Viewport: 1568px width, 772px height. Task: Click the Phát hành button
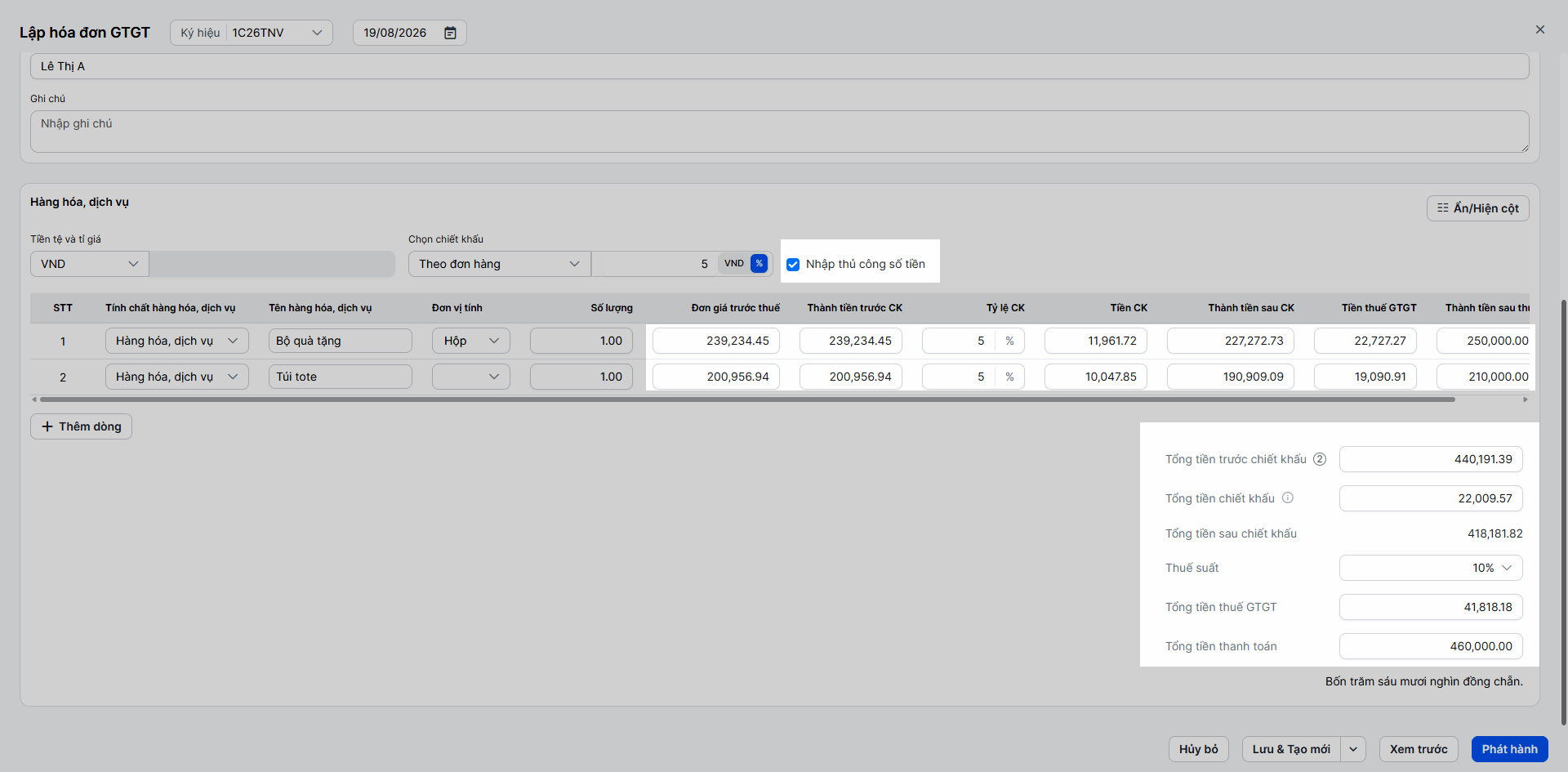[1510, 749]
